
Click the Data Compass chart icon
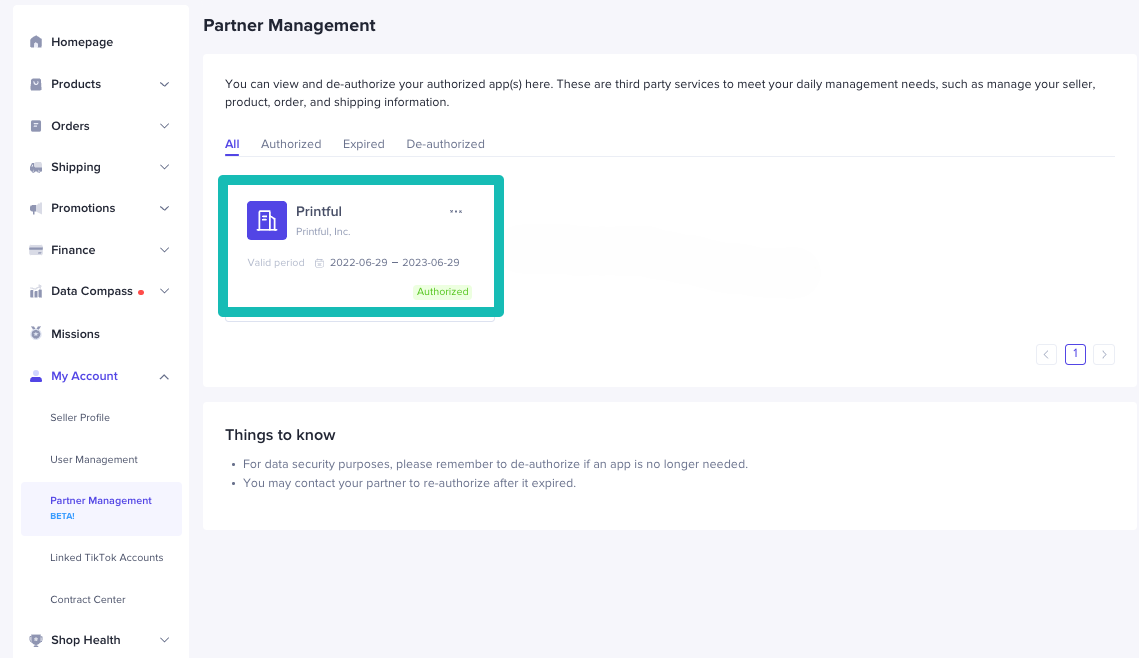(x=35, y=291)
